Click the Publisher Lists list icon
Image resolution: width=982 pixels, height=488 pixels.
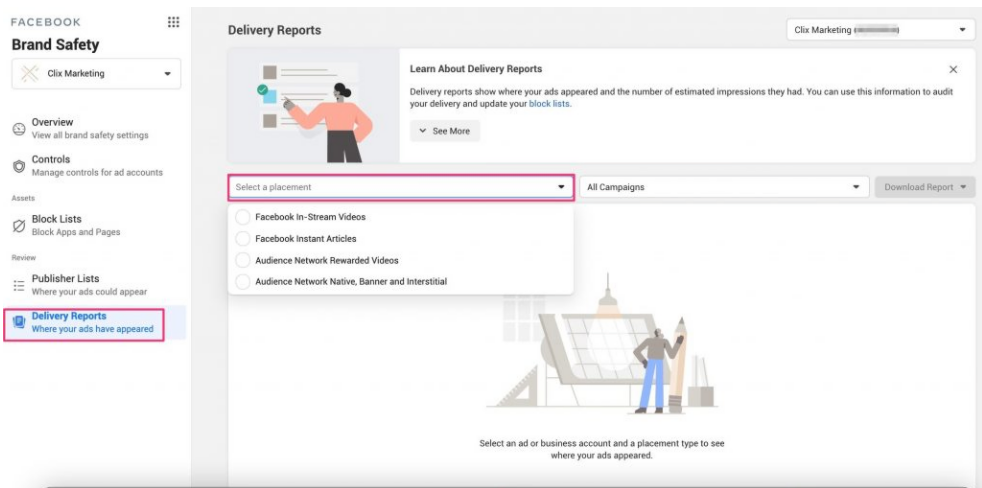[x=19, y=286]
